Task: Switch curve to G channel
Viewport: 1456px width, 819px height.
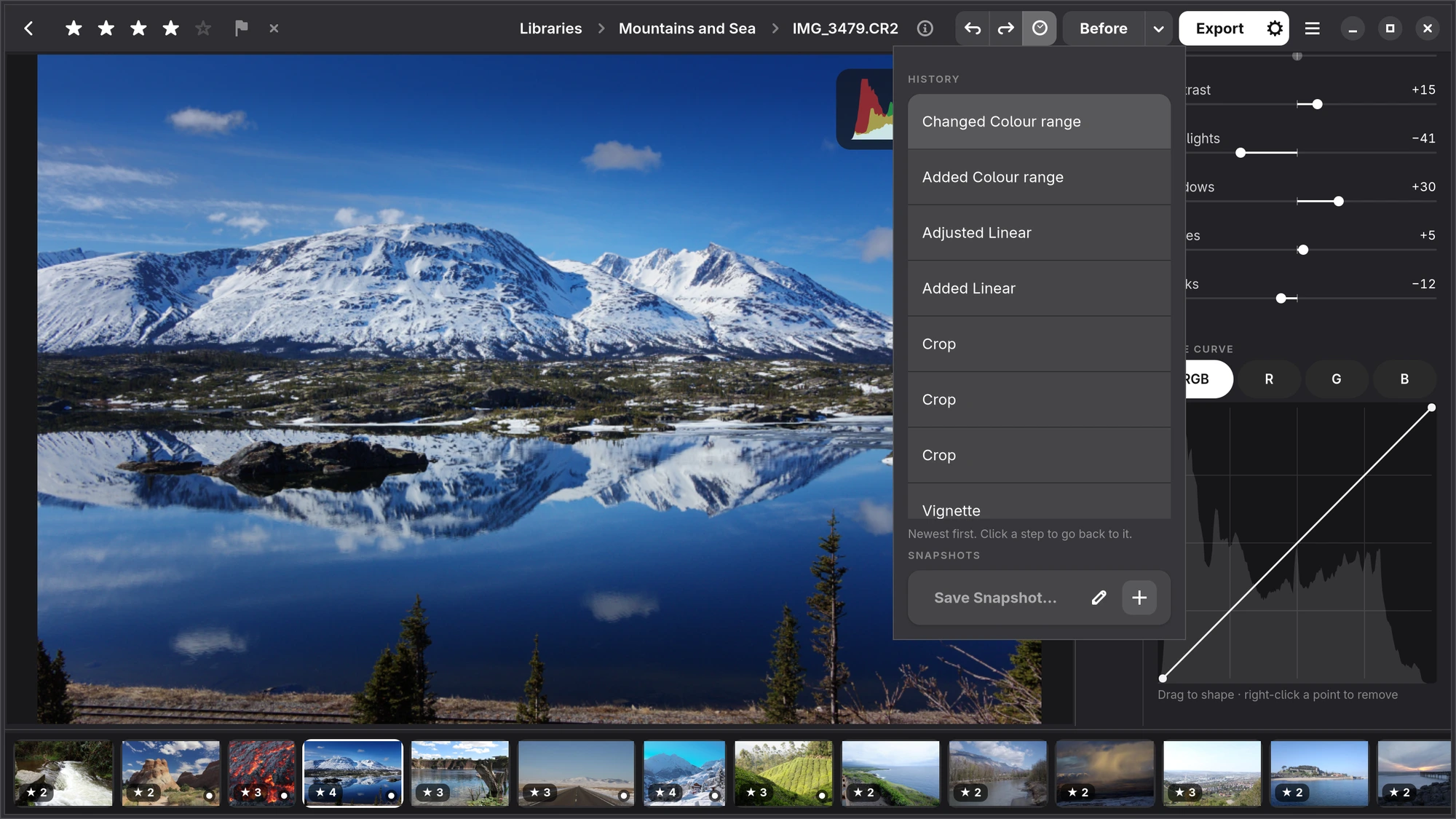Action: (1337, 379)
